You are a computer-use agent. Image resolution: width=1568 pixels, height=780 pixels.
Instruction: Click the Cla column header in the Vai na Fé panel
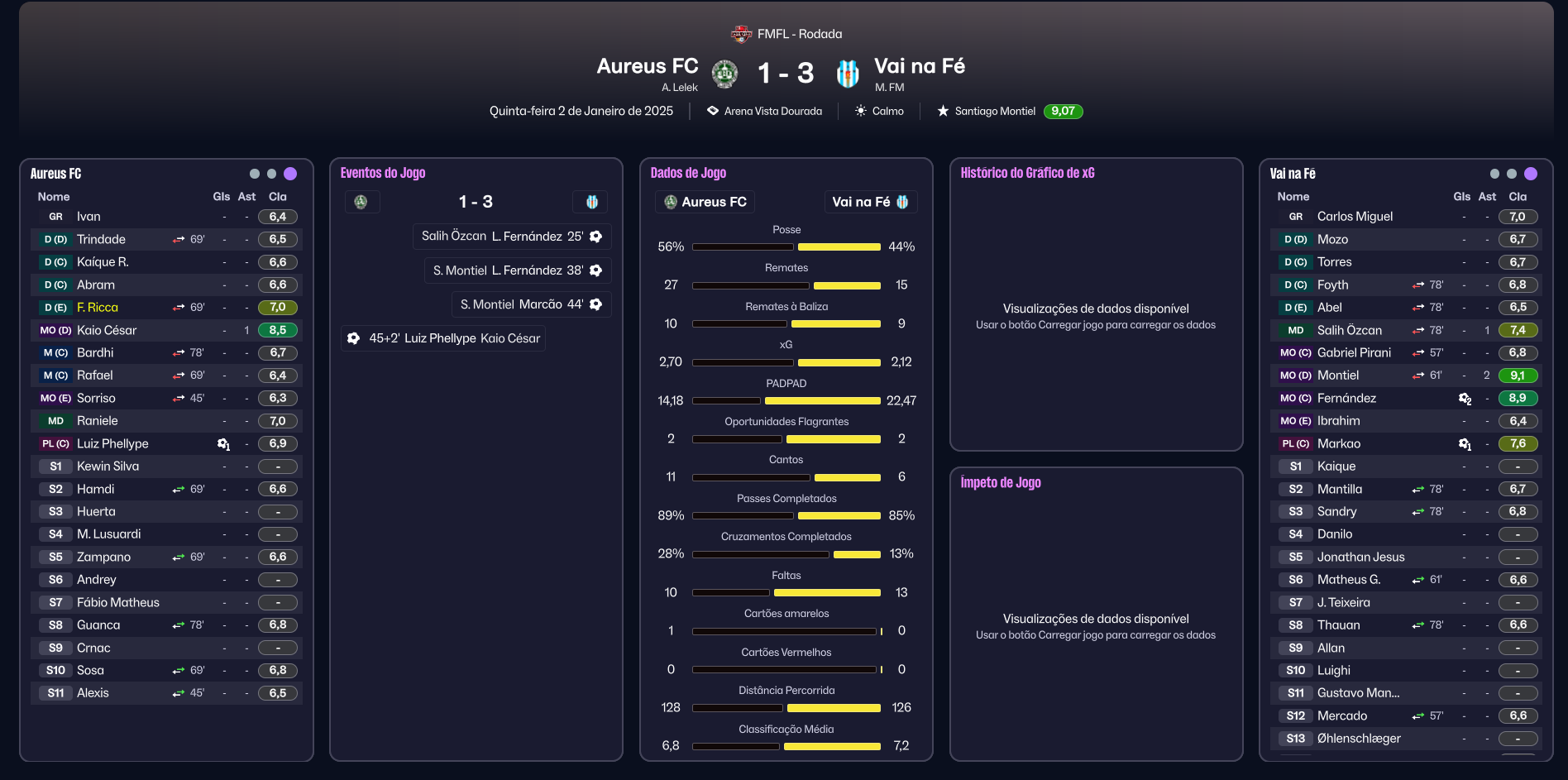coord(1518,197)
